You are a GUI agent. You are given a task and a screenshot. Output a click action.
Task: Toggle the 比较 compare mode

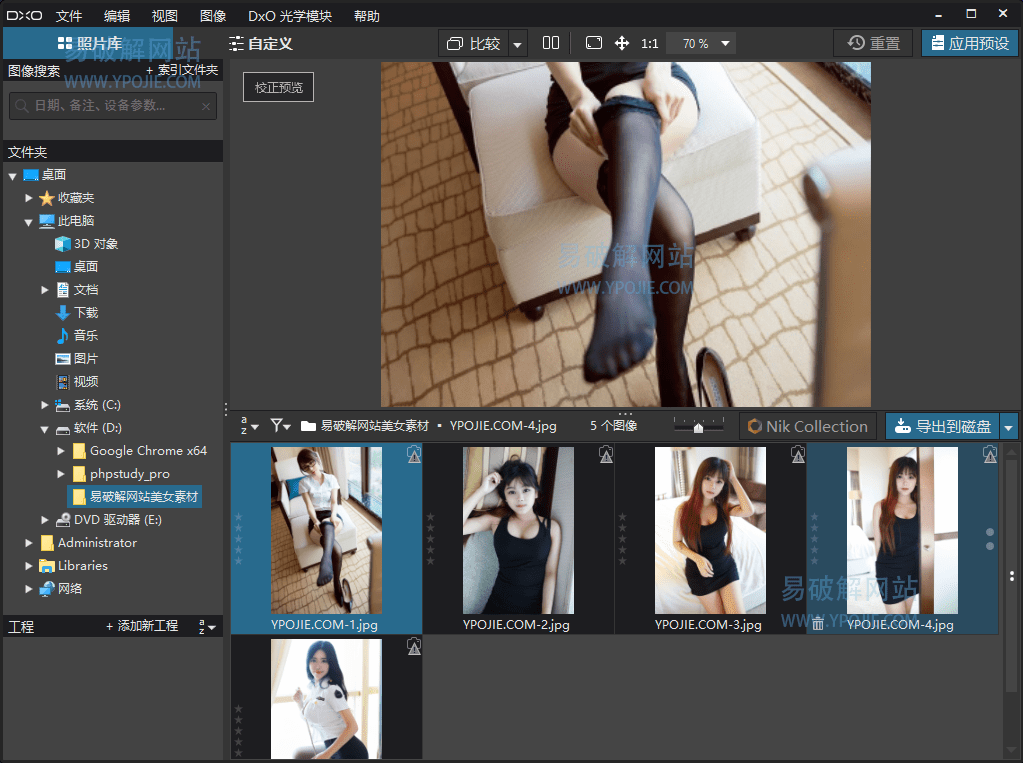479,43
